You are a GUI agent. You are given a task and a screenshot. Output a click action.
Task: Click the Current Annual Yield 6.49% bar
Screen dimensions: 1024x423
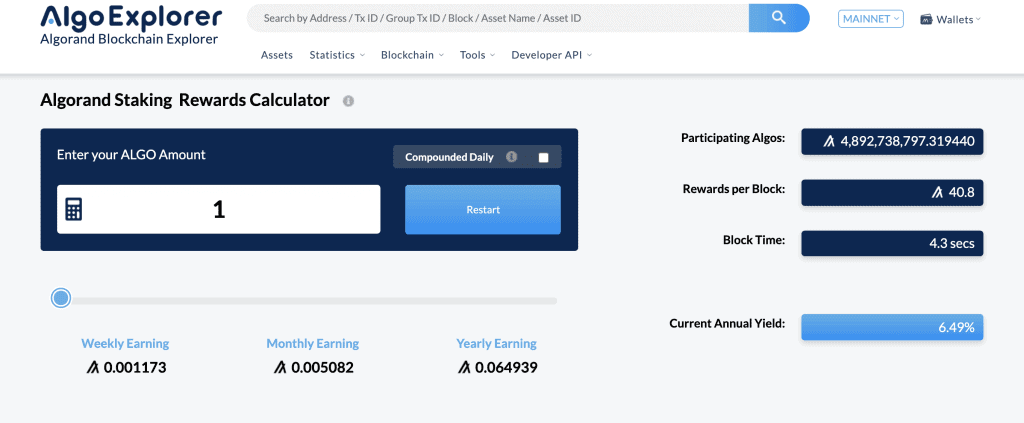point(892,328)
